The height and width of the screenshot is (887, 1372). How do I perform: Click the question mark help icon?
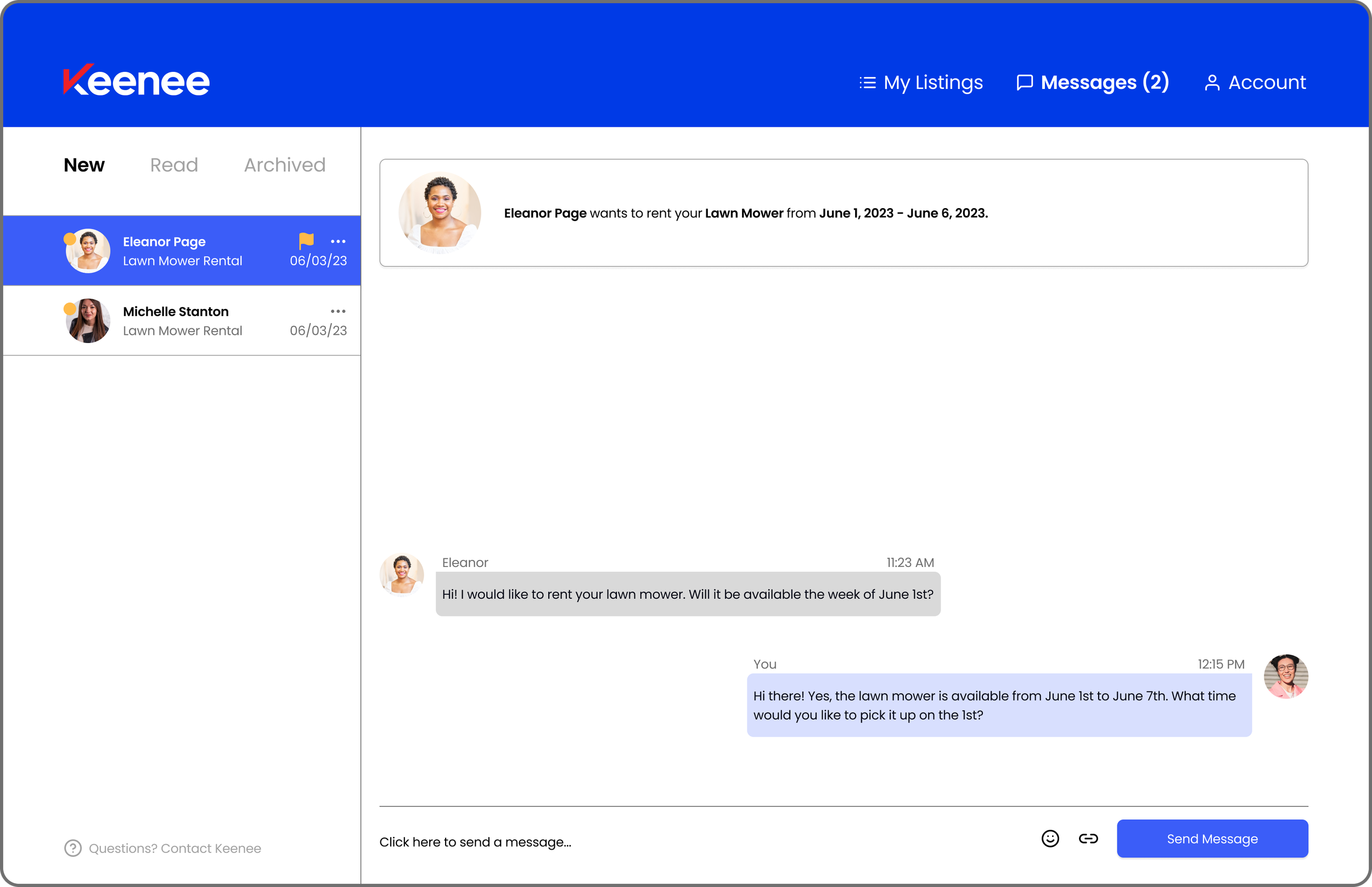click(x=72, y=848)
